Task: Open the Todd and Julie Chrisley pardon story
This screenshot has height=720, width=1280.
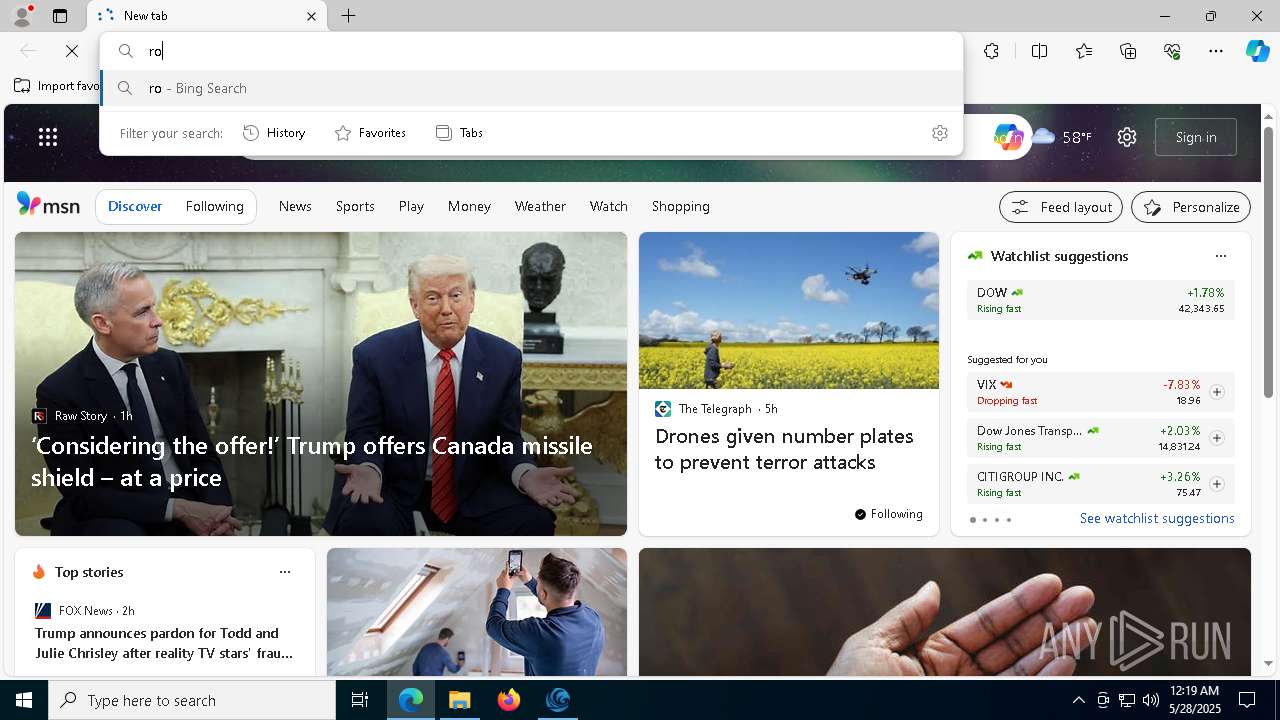Action: pos(164,643)
